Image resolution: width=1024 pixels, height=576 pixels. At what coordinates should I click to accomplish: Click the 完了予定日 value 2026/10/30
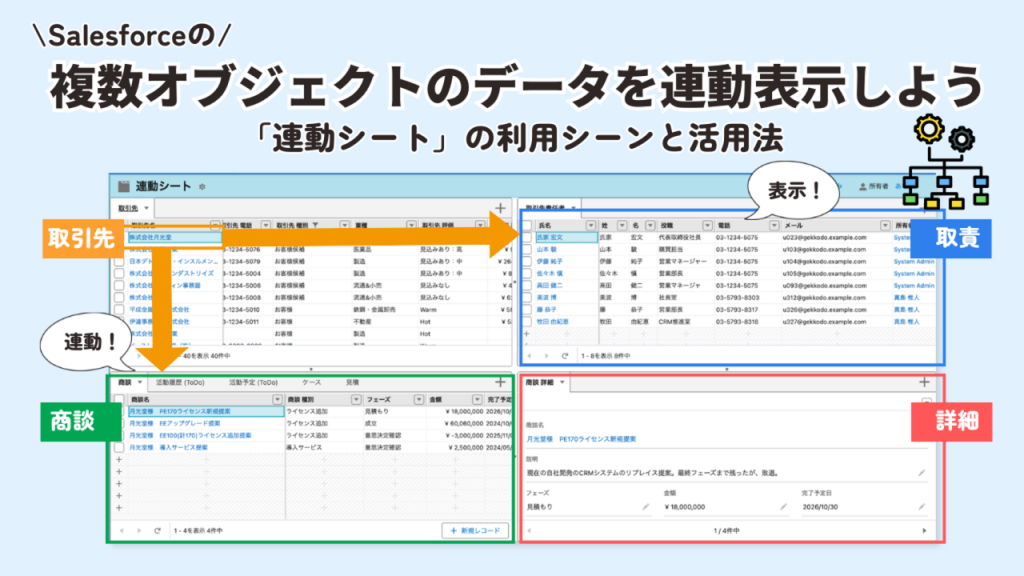pos(820,507)
